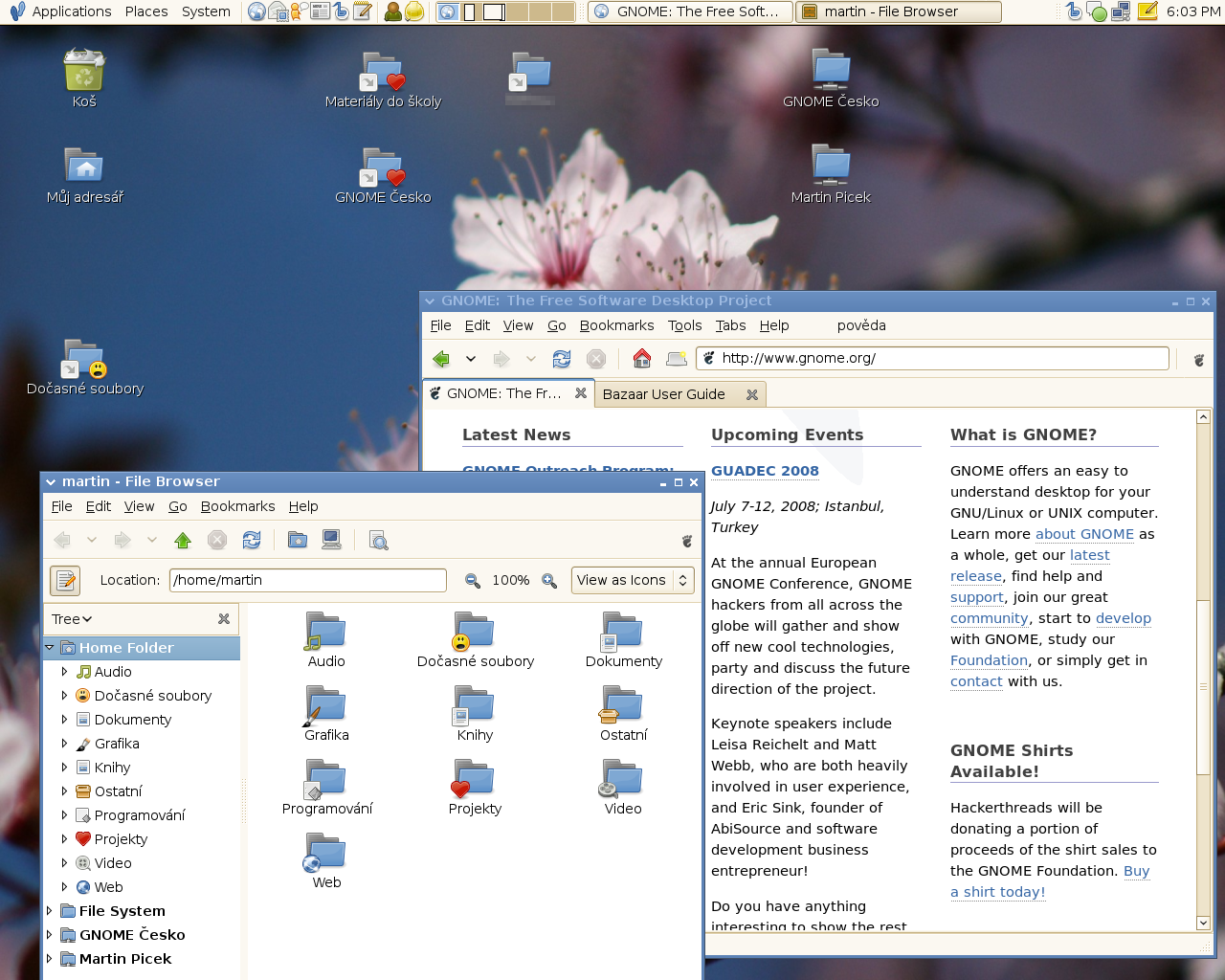Click the browser URL address field
Image resolution: width=1225 pixels, height=980 pixels.
[x=932, y=359]
